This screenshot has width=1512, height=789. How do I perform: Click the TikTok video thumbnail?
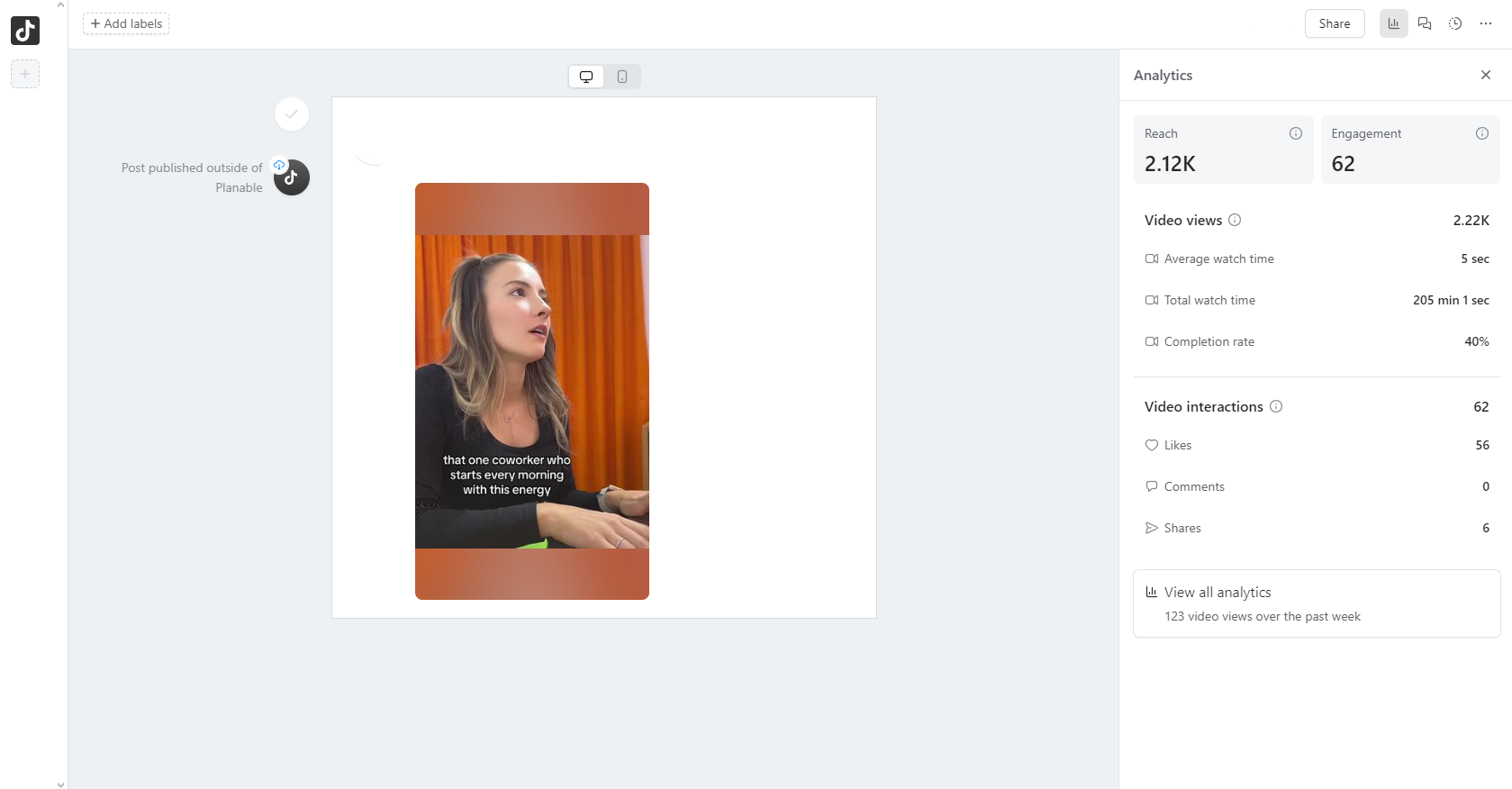[531, 391]
